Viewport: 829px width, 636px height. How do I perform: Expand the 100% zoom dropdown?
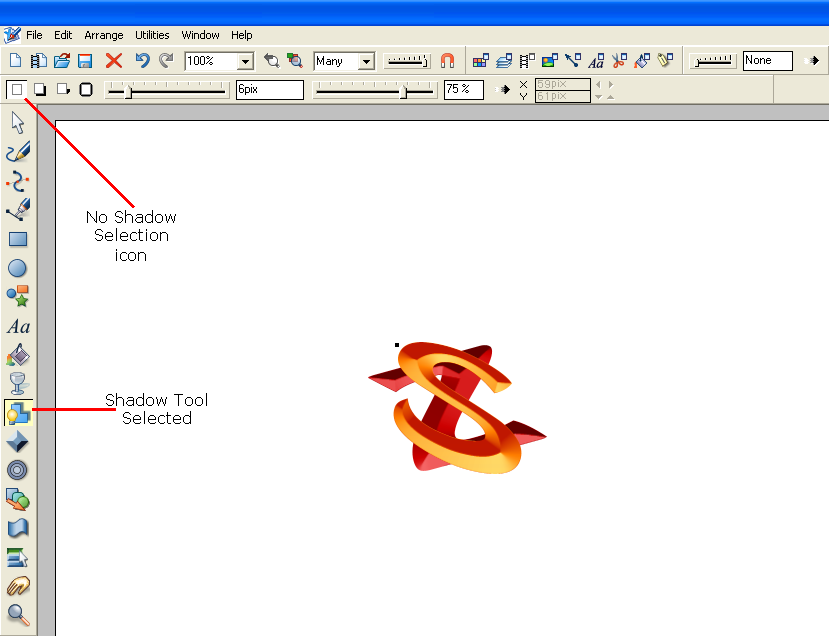245,61
